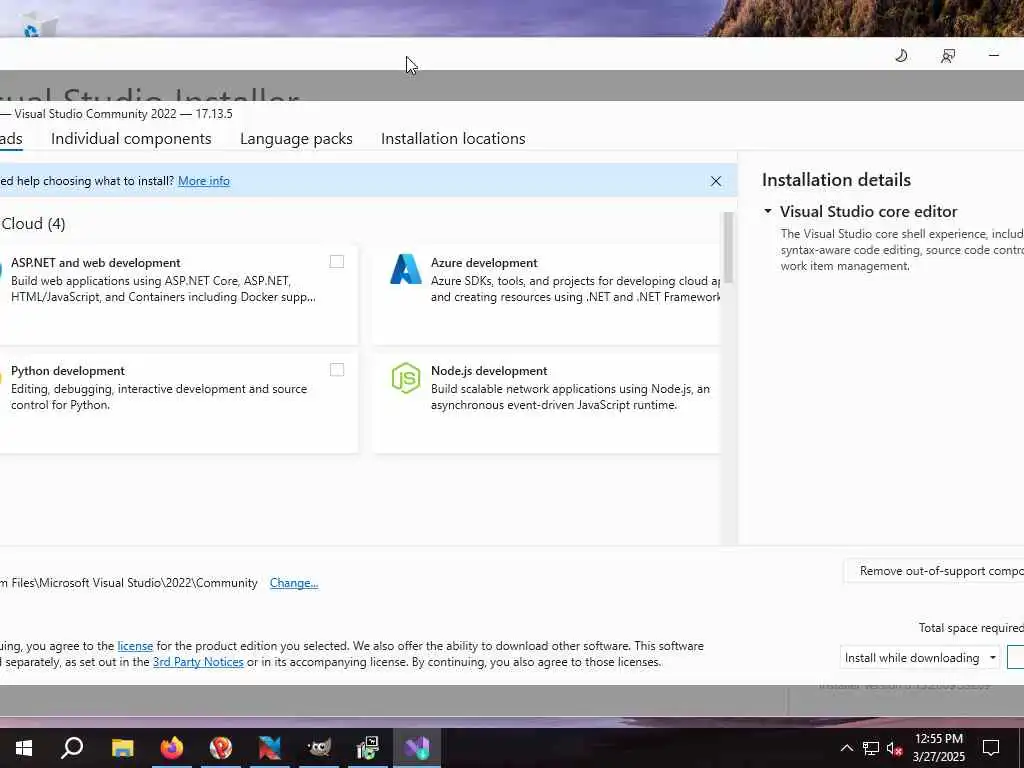1024x768 pixels.
Task: Open the license link
Action: 135,646
